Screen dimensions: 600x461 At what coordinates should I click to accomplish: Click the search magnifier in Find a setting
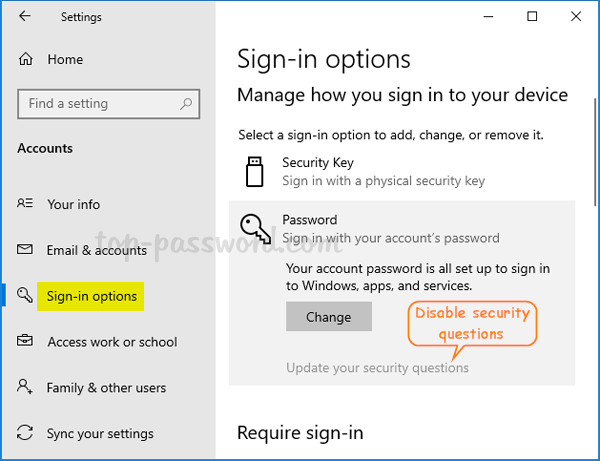tap(184, 104)
